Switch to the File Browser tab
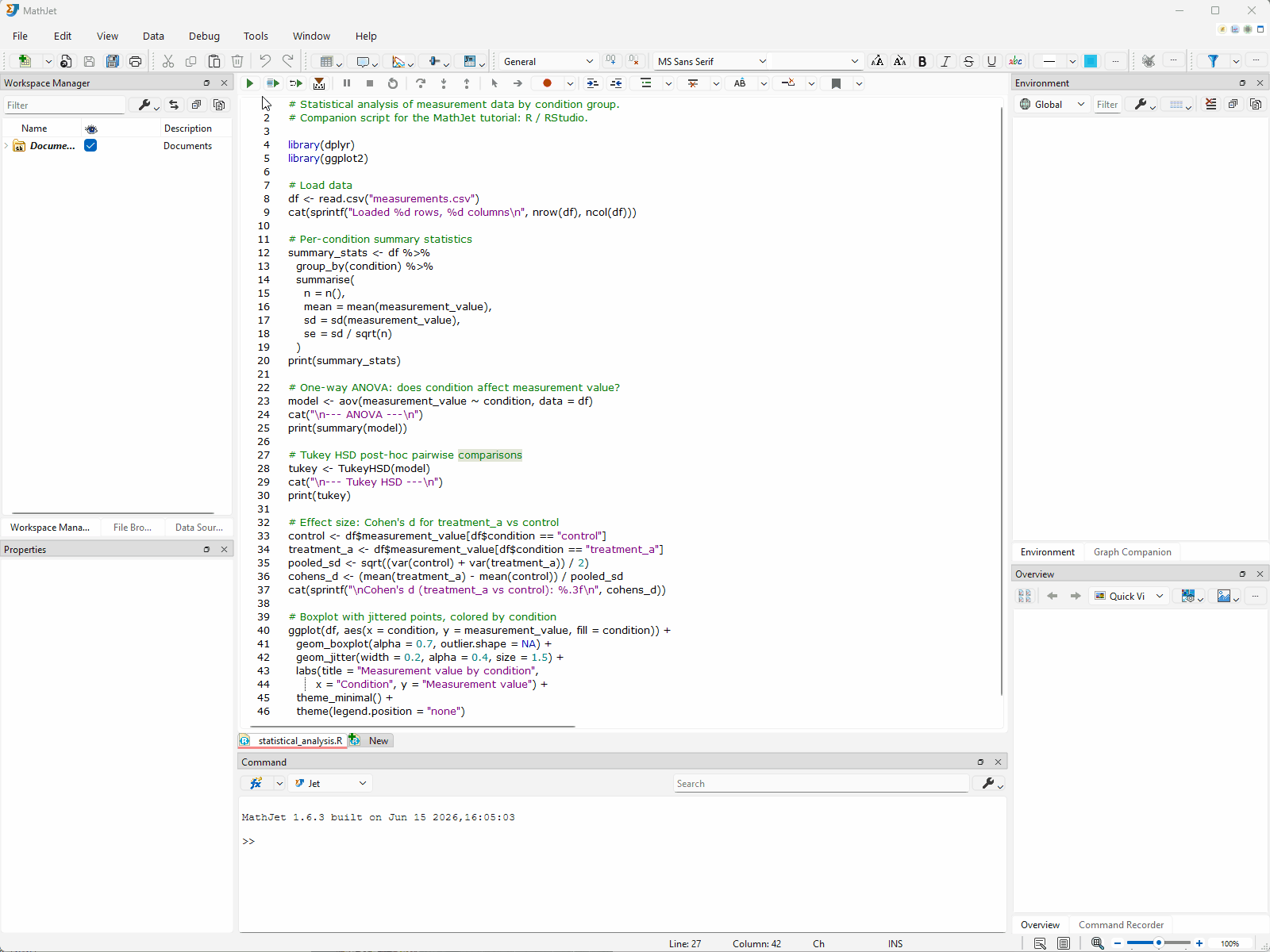 tap(133, 528)
